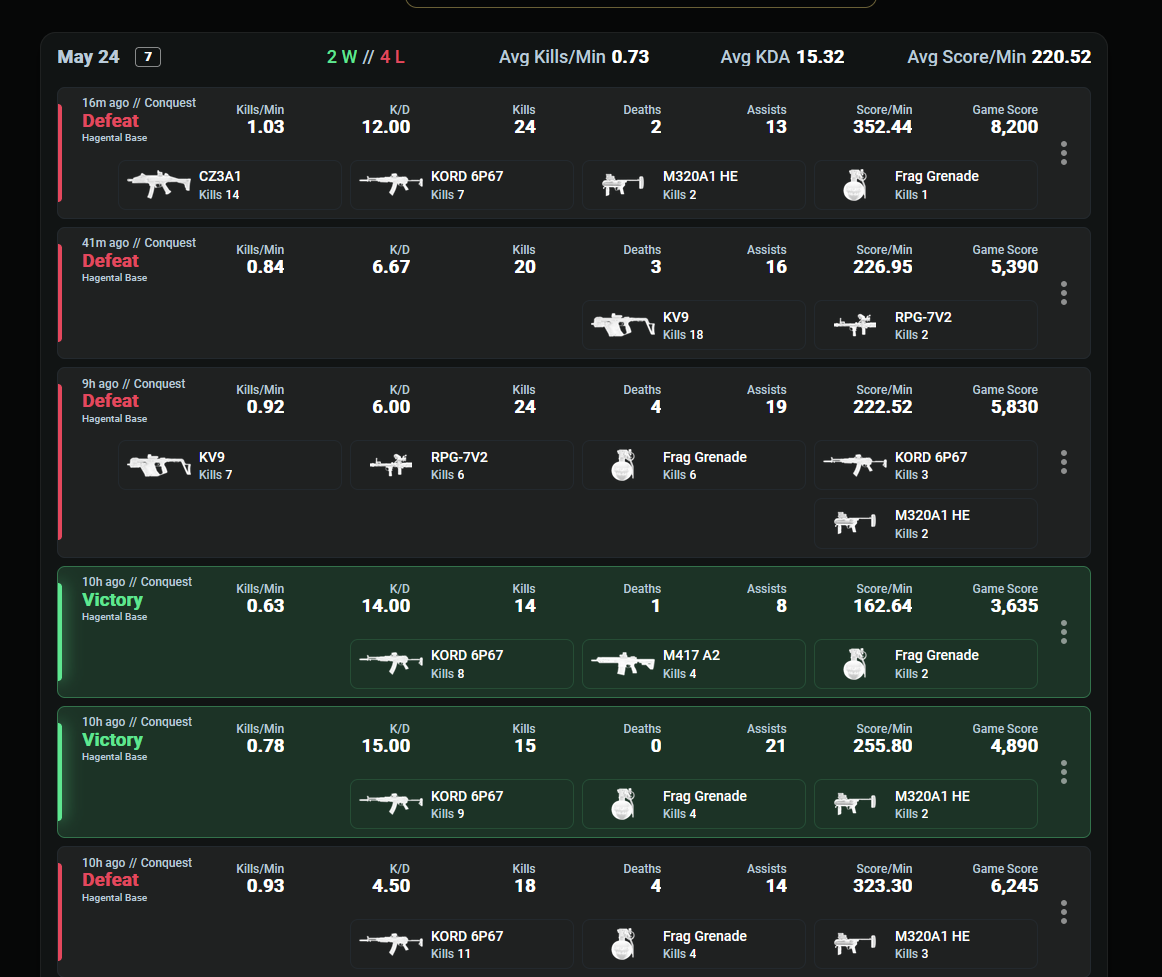Click the M320A1 HE card with 3 kills
Image resolution: width=1162 pixels, height=977 pixels.
coord(926,944)
